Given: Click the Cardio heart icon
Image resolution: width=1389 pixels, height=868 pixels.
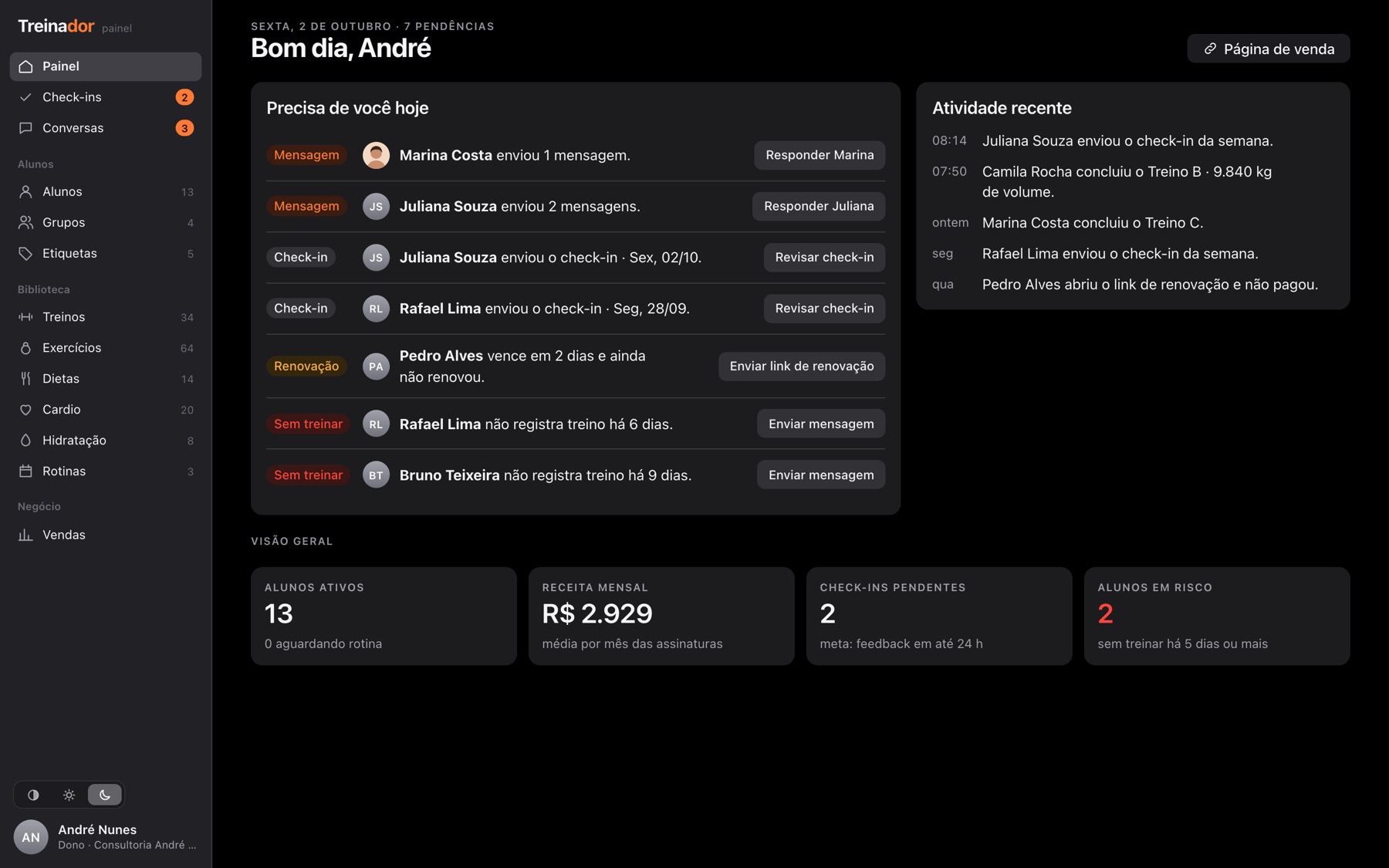Looking at the screenshot, I should pyautogui.click(x=25, y=410).
